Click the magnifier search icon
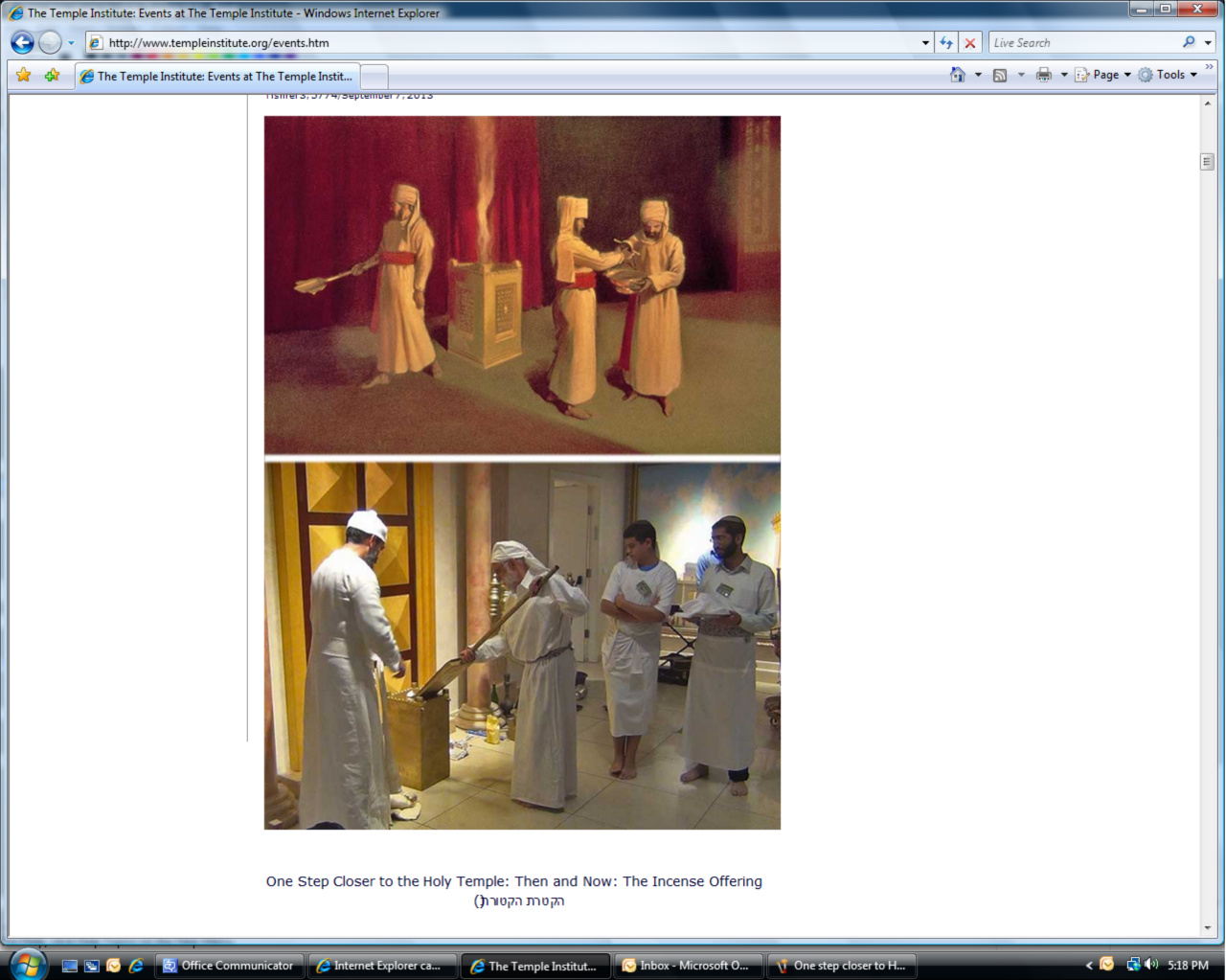Screen dimensions: 1226x980 (1189, 42)
